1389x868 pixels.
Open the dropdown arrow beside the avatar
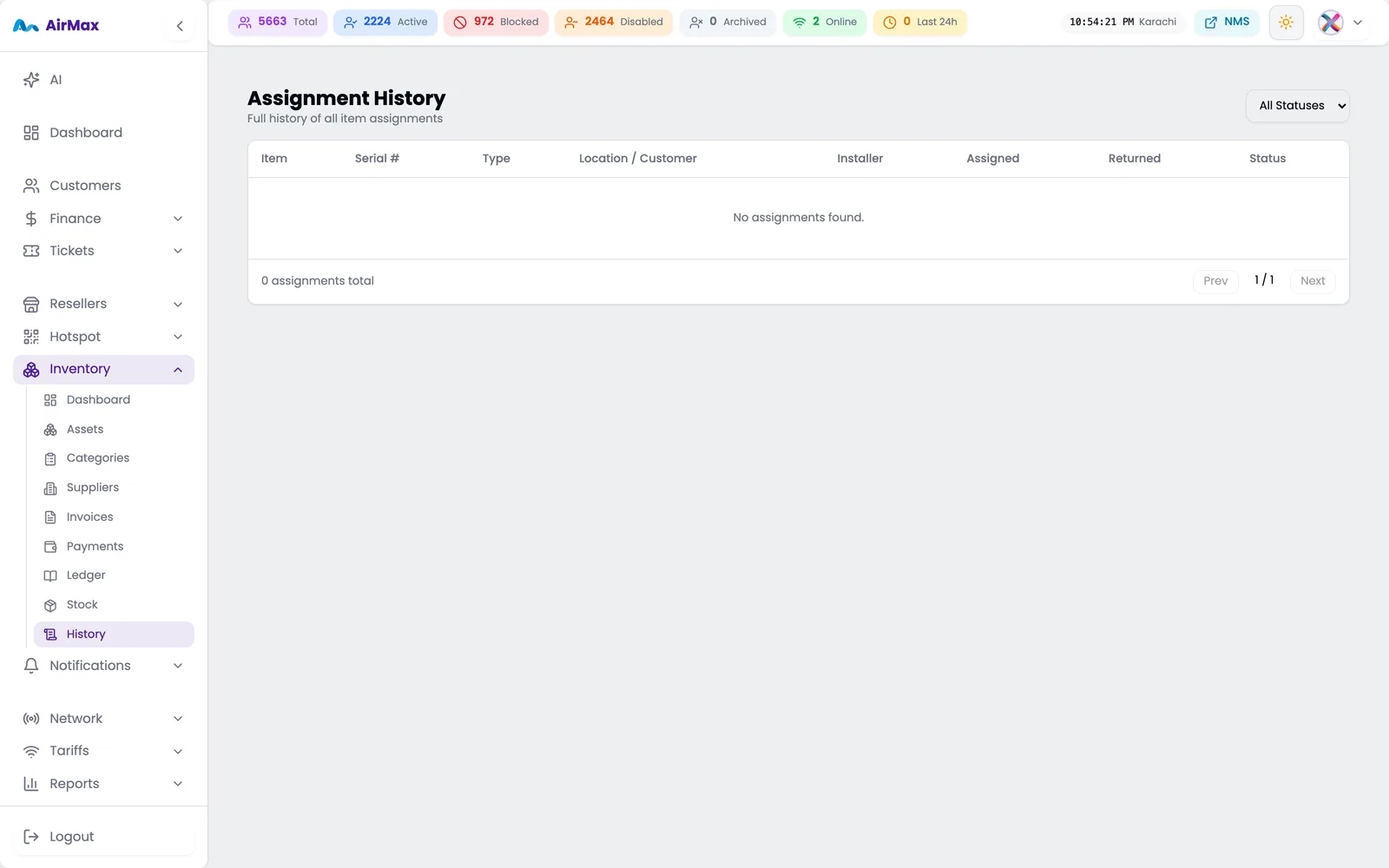click(1358, 23)
